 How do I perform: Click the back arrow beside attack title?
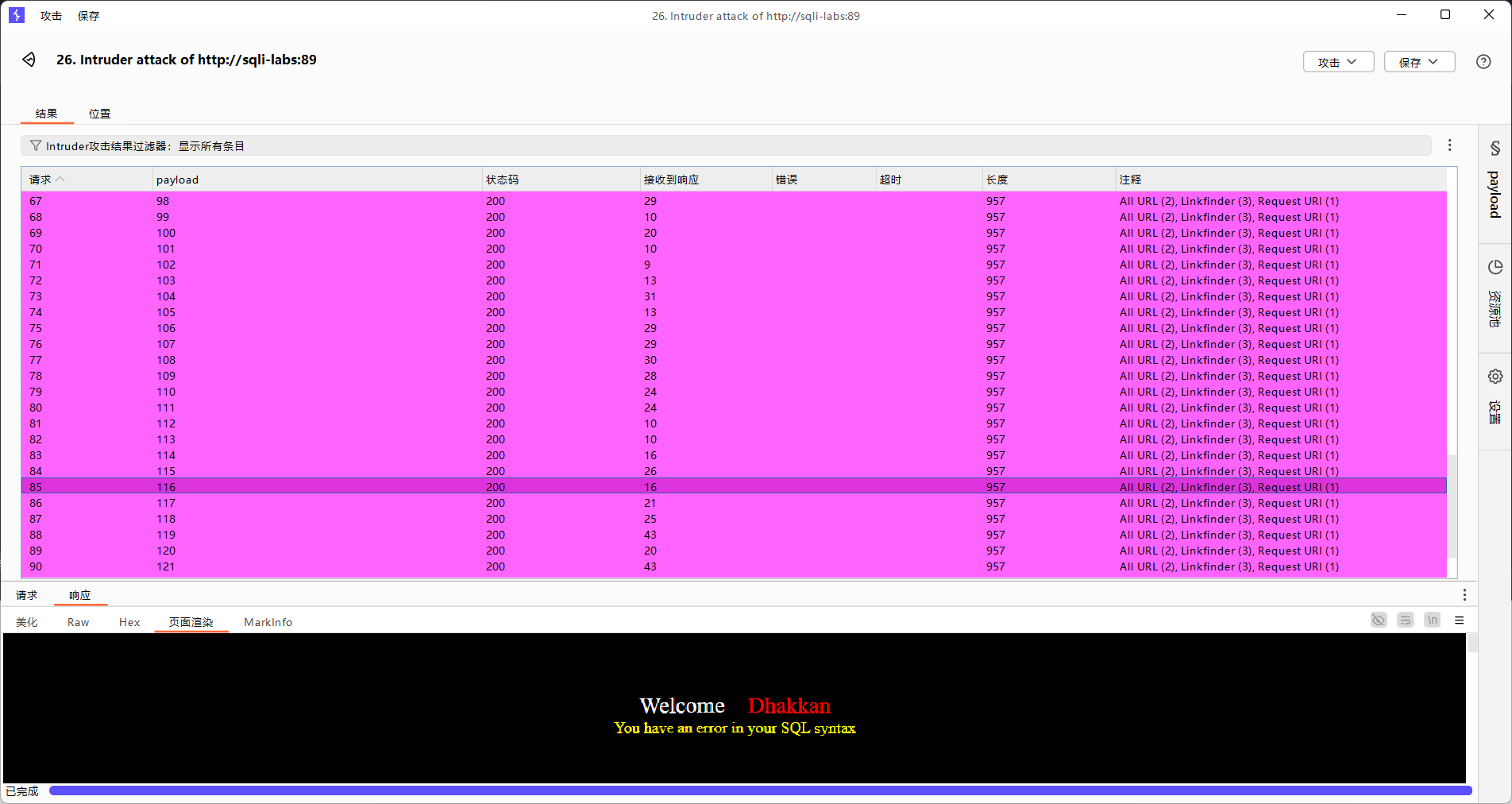[29, 60]
